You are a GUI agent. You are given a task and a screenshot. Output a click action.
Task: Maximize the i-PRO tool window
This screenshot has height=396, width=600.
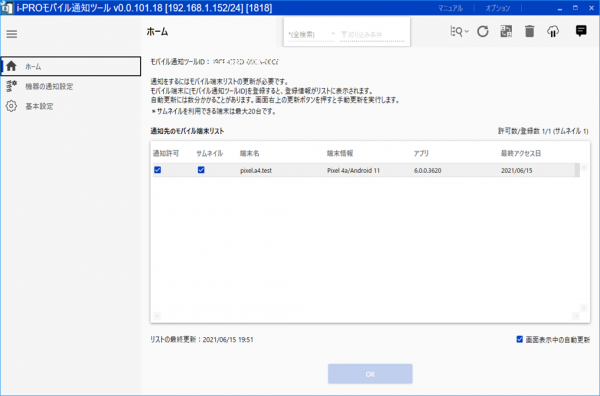[x=575, y=8]
